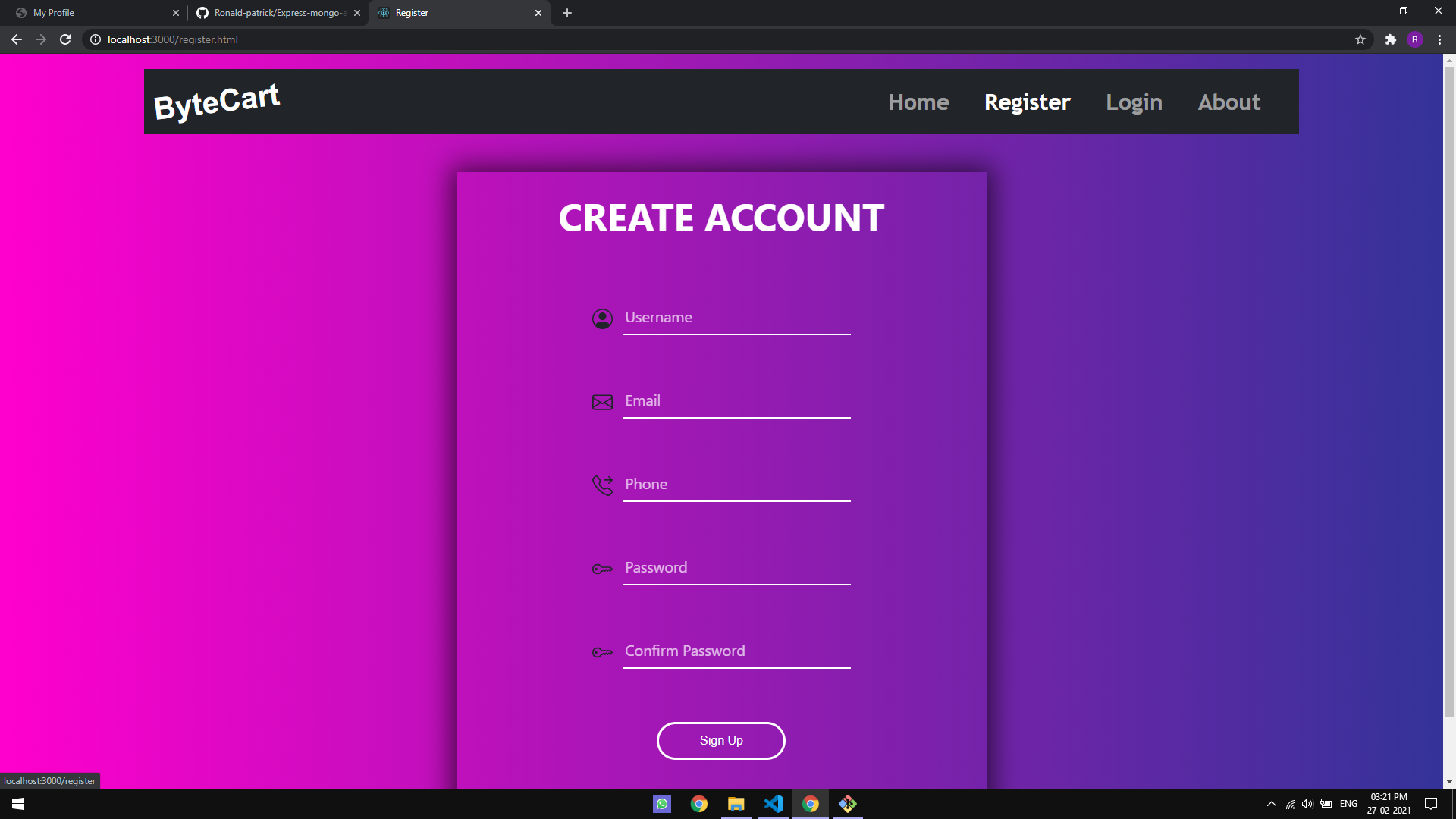This screenshot has height=819, width=1456.
Task: Open the browser extensions puzzle icon
Action: (x=1390, y=39)
